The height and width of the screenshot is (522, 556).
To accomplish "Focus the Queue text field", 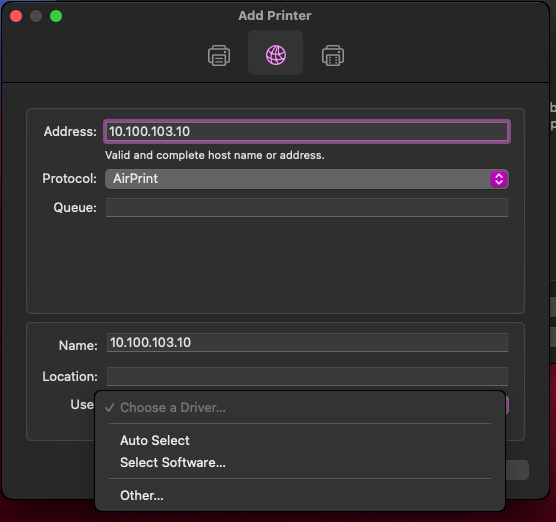I will tap(307, 207).
